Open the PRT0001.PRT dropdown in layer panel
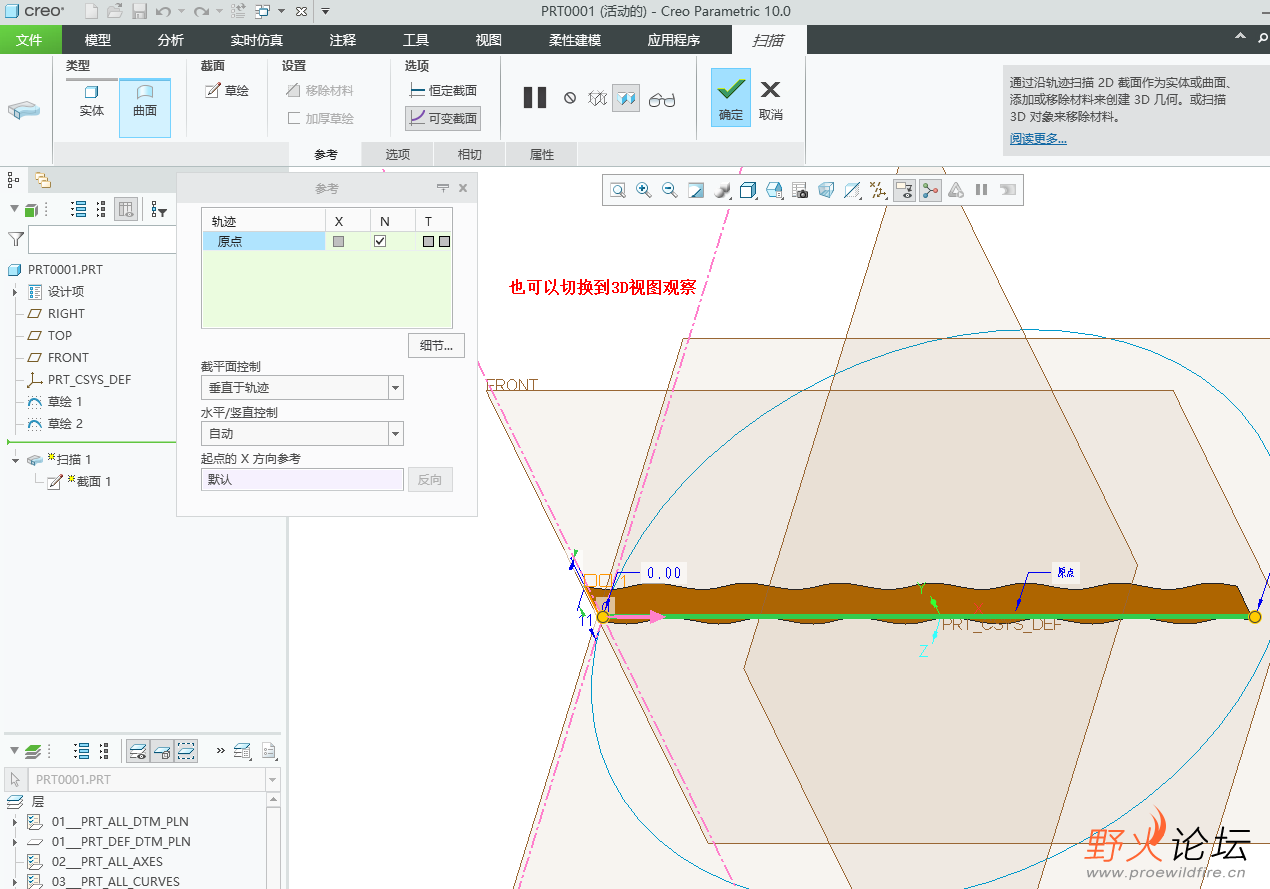This screenshot has width=1270, height=889. (273, 779)
